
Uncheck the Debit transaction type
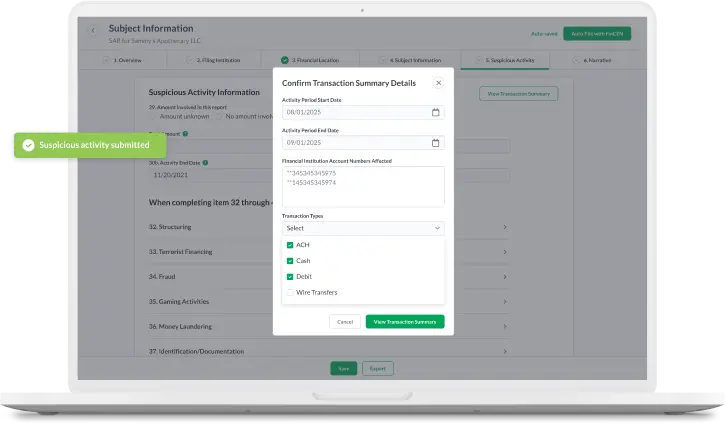coord(290,277)
